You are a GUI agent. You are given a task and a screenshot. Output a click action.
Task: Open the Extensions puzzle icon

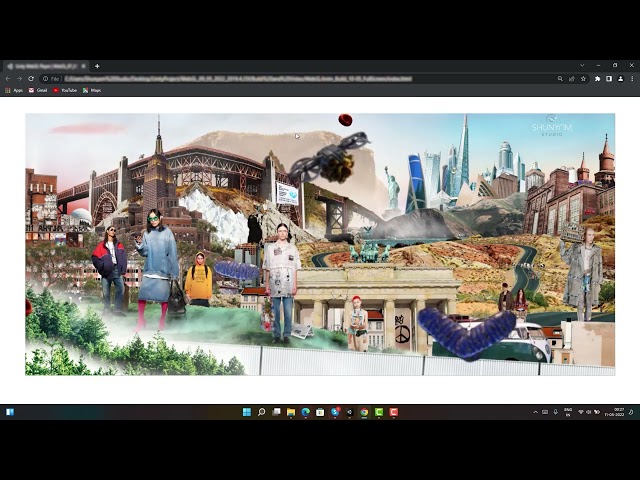pyautogui.click(x=597, y=79)
